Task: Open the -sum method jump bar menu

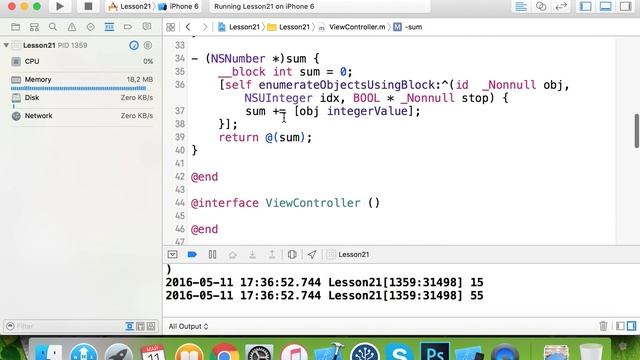Action: click(x=408, y=27)
